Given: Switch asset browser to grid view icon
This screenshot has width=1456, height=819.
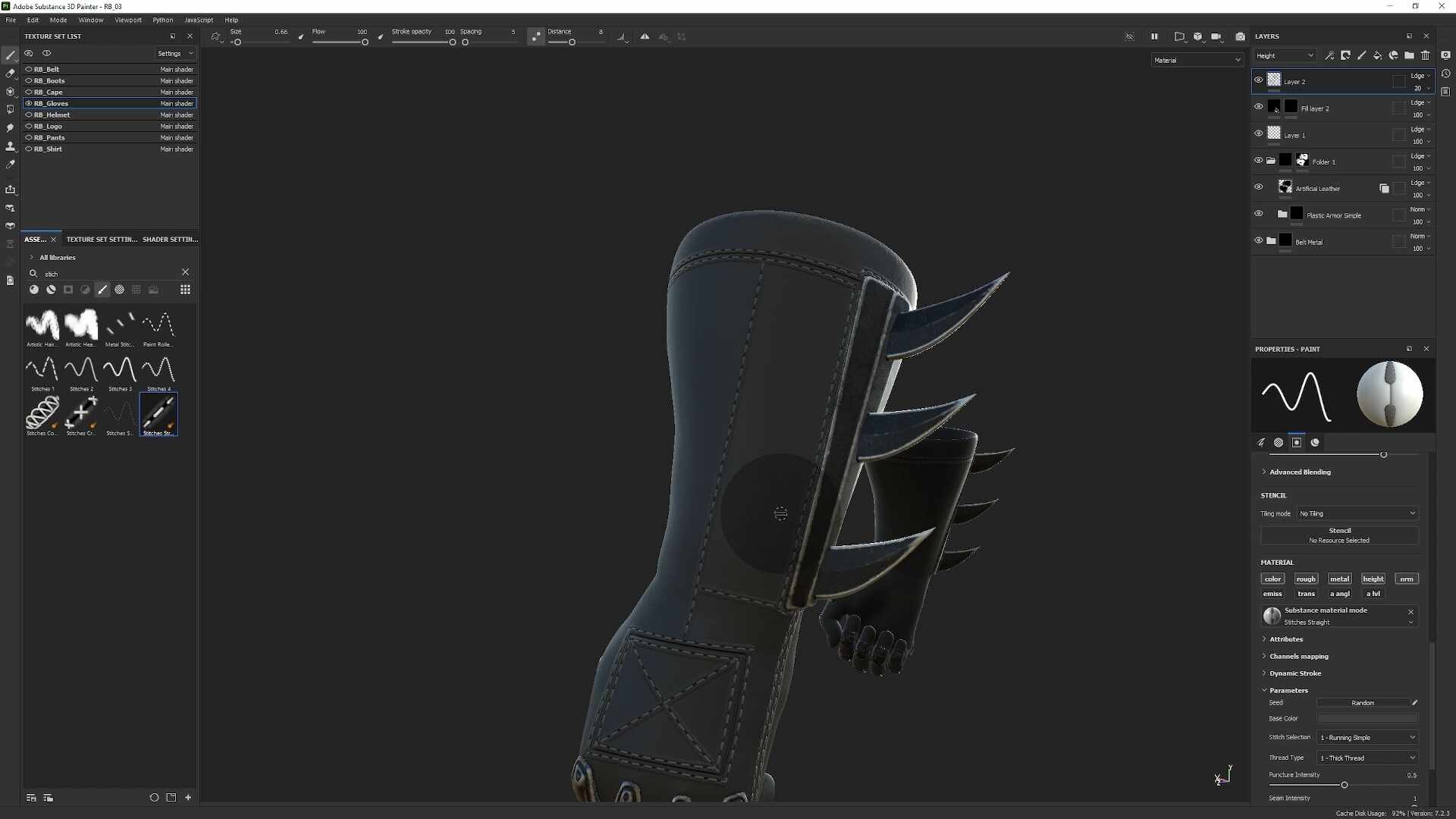Looking at the screenshot, I should [x=185, y=290].
